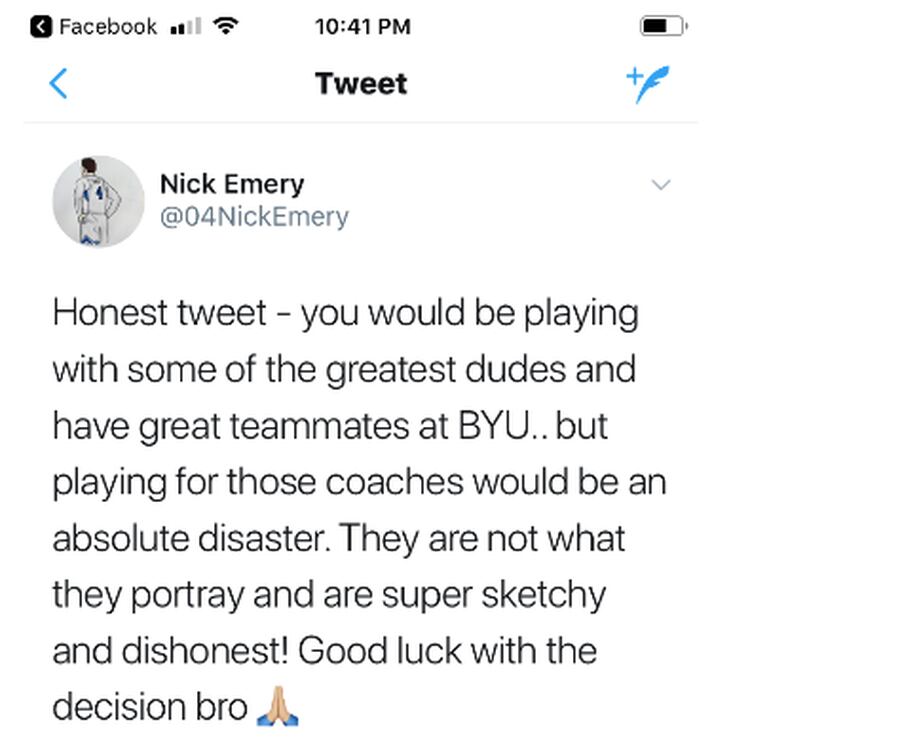Open tweet options dropdown chevron
The width and height of the screenshot is (900, 756).
(x=660, y=185)
